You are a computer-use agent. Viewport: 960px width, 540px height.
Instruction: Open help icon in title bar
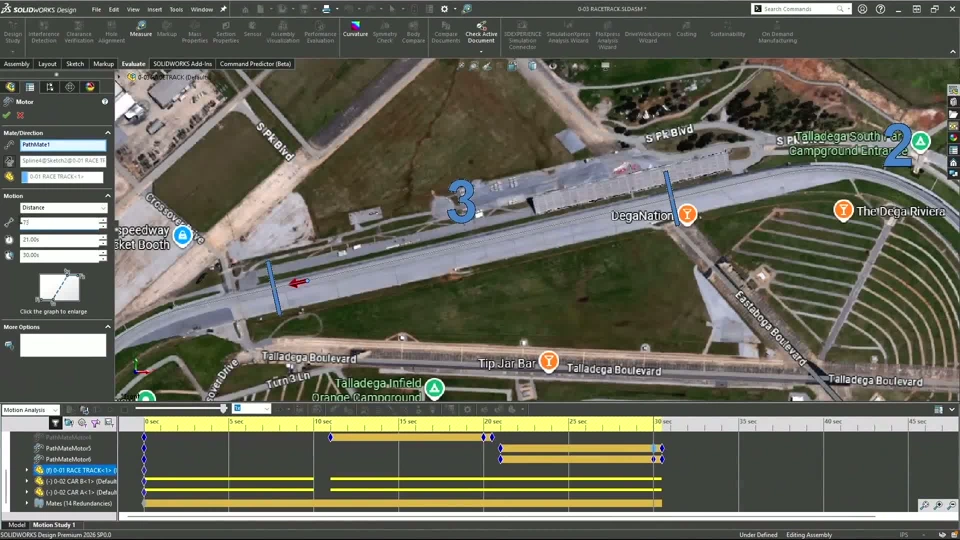tap(880, 9)
